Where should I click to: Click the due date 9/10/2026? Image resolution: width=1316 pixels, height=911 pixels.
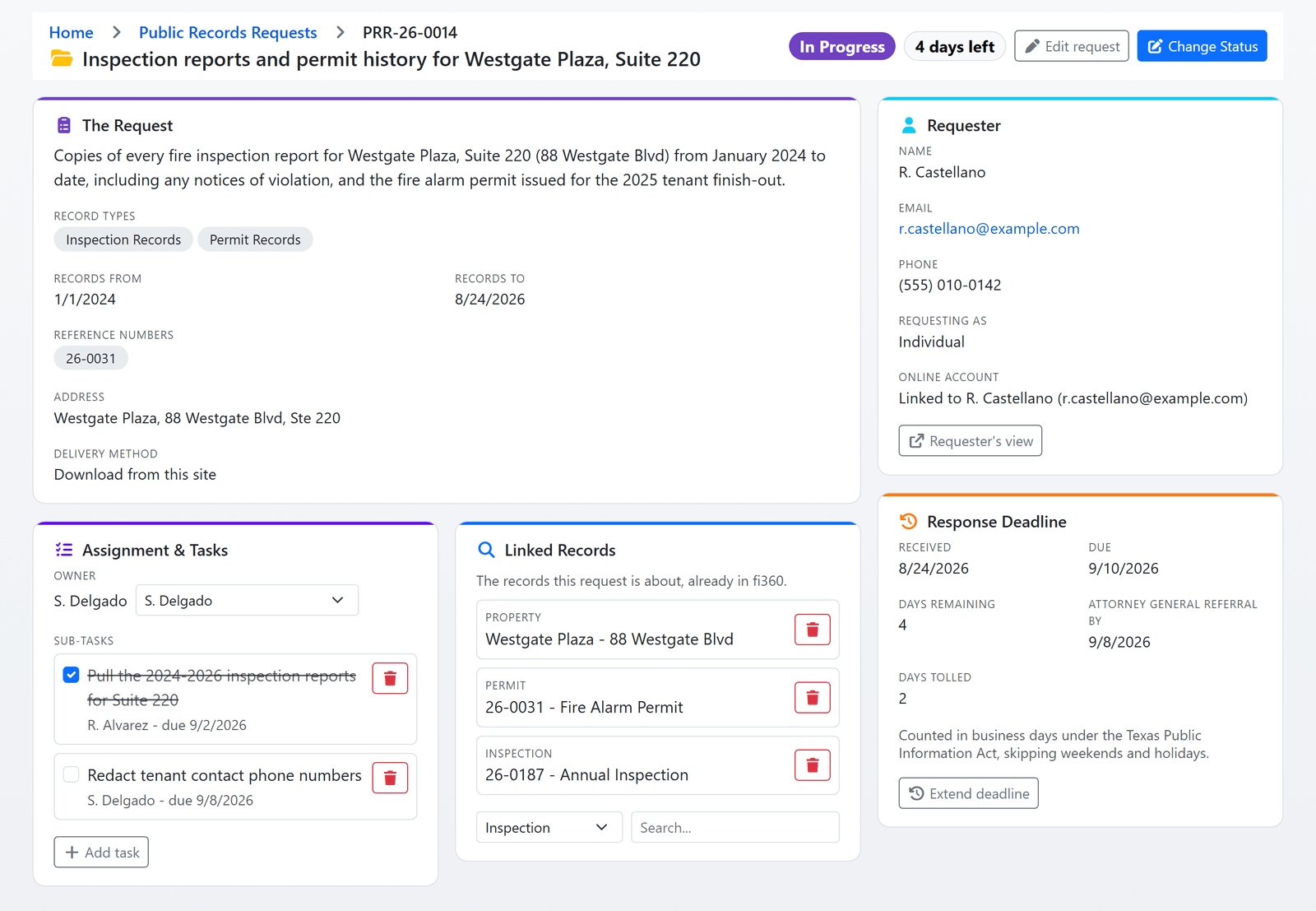pos(1124,568)
